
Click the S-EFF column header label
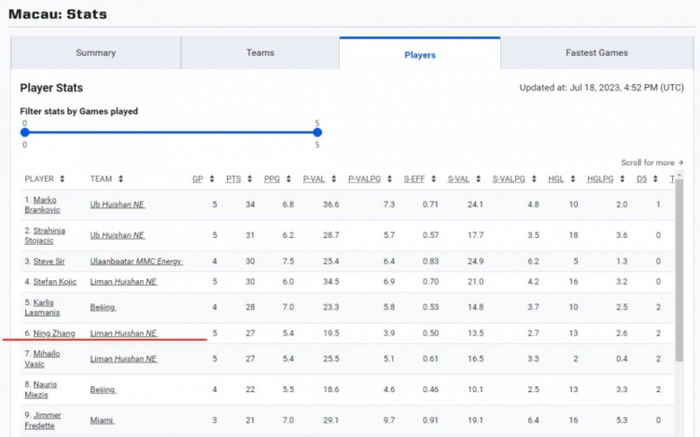point(414,179)
